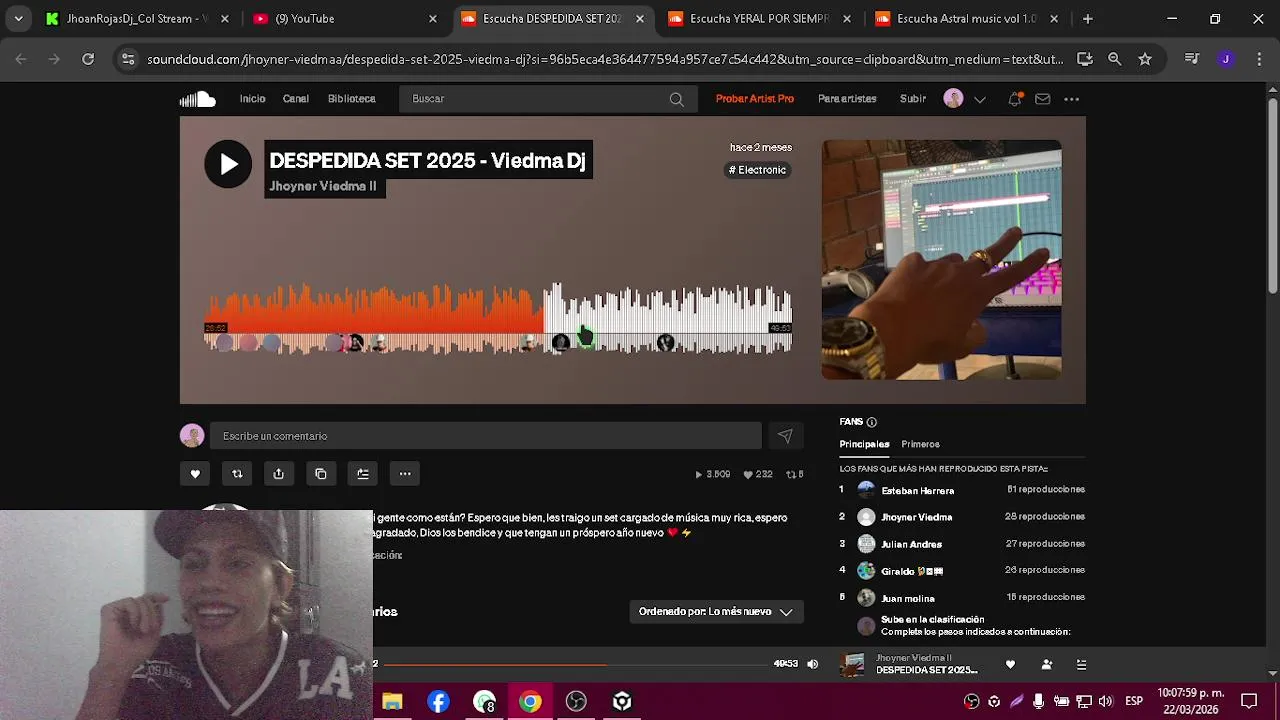Go to Canal in SoundCloud nav
Viewport: 1280px width, 720px height.
296,99
